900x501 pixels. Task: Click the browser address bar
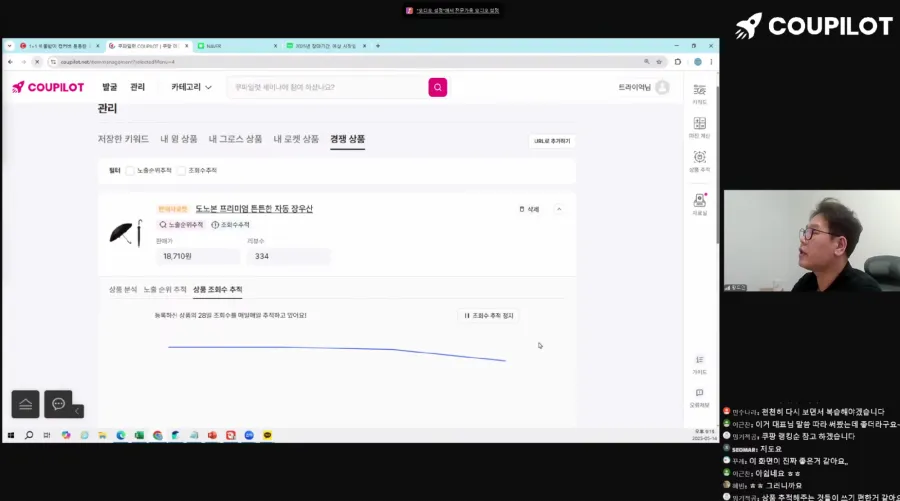[x=344, y=61]
